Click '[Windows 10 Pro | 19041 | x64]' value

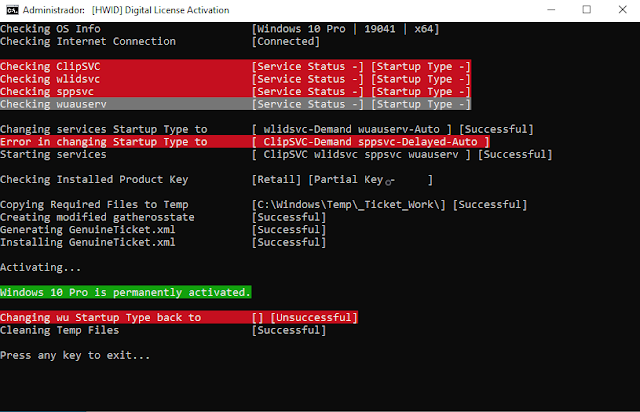coord(345,29)
